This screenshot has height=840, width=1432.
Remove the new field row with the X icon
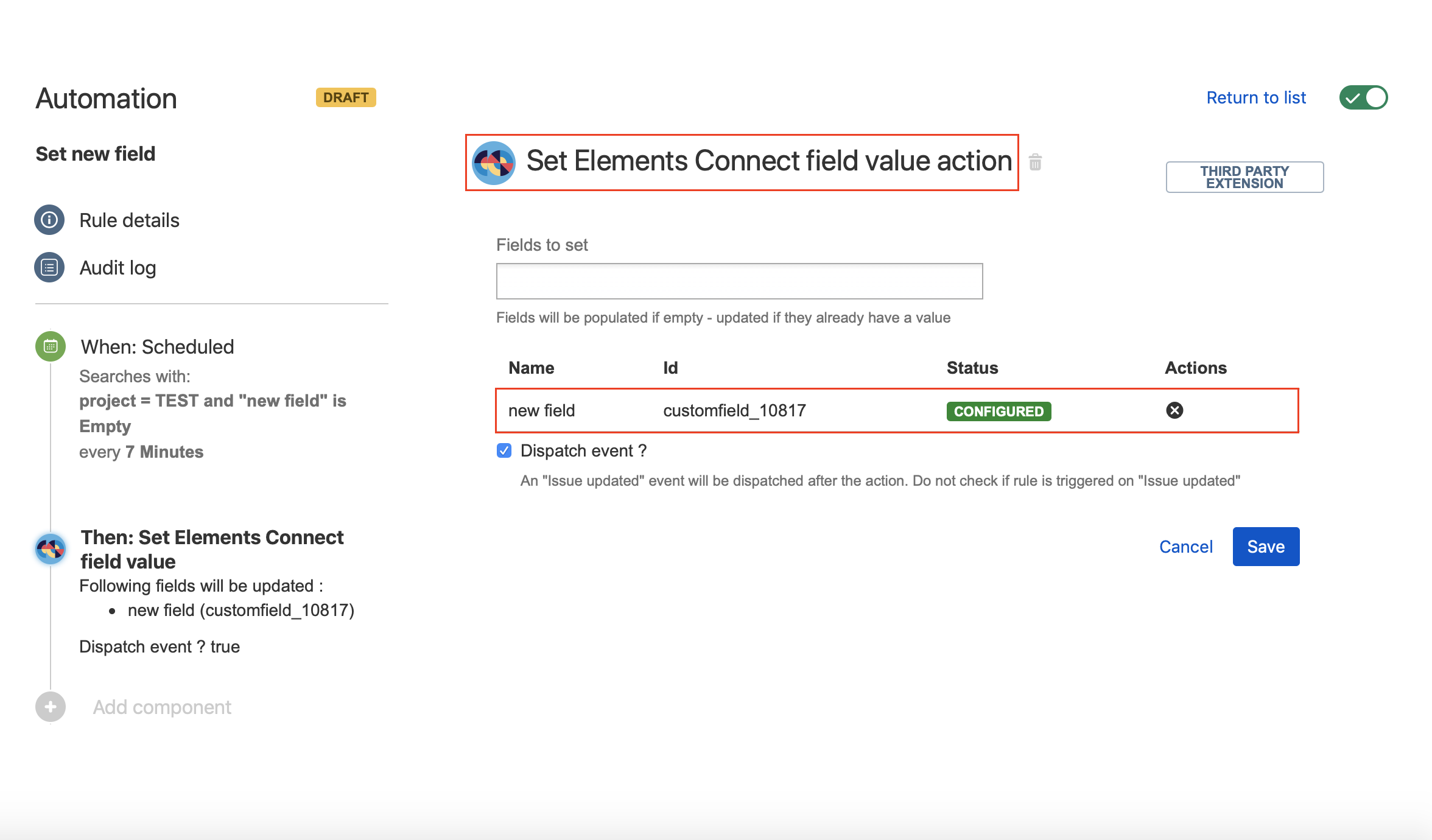pos(1175,410)
